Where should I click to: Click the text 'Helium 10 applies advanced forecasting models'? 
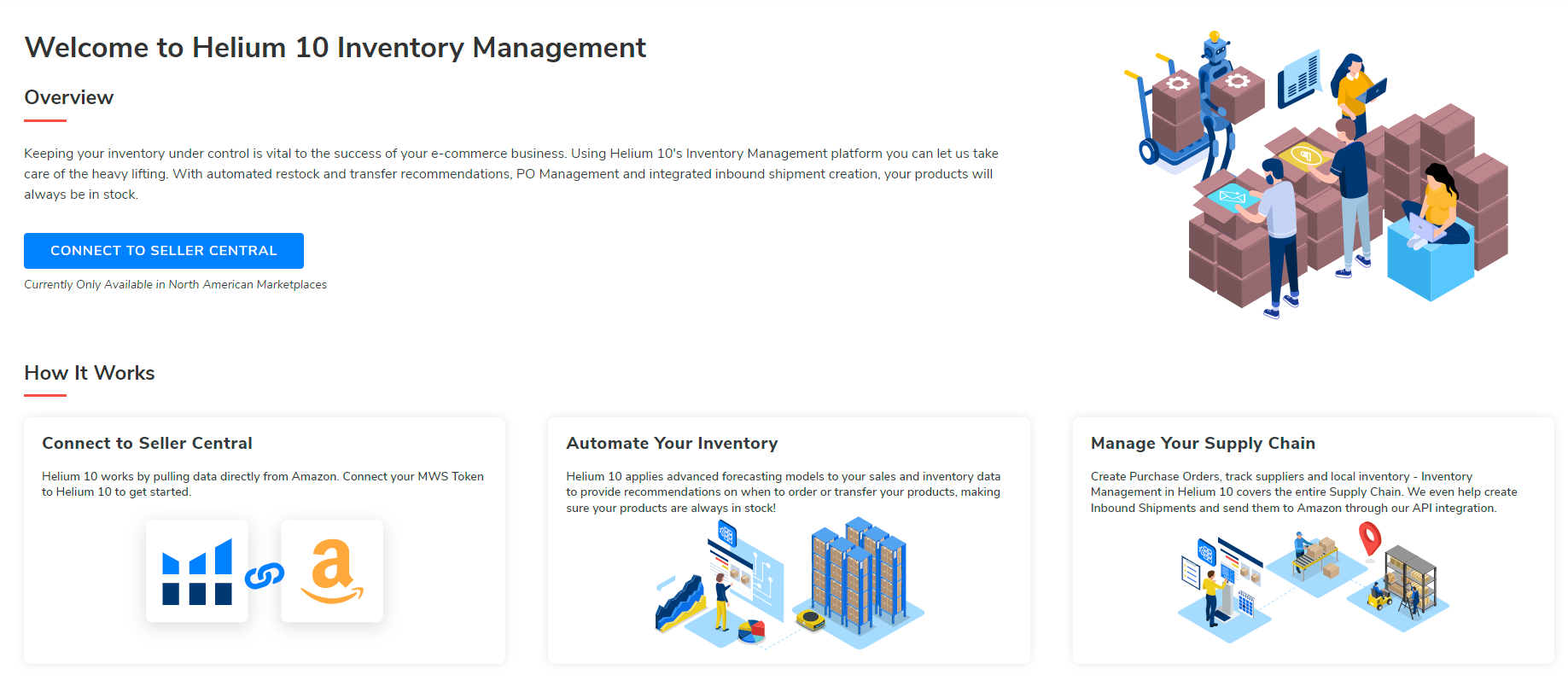[784, 492]
